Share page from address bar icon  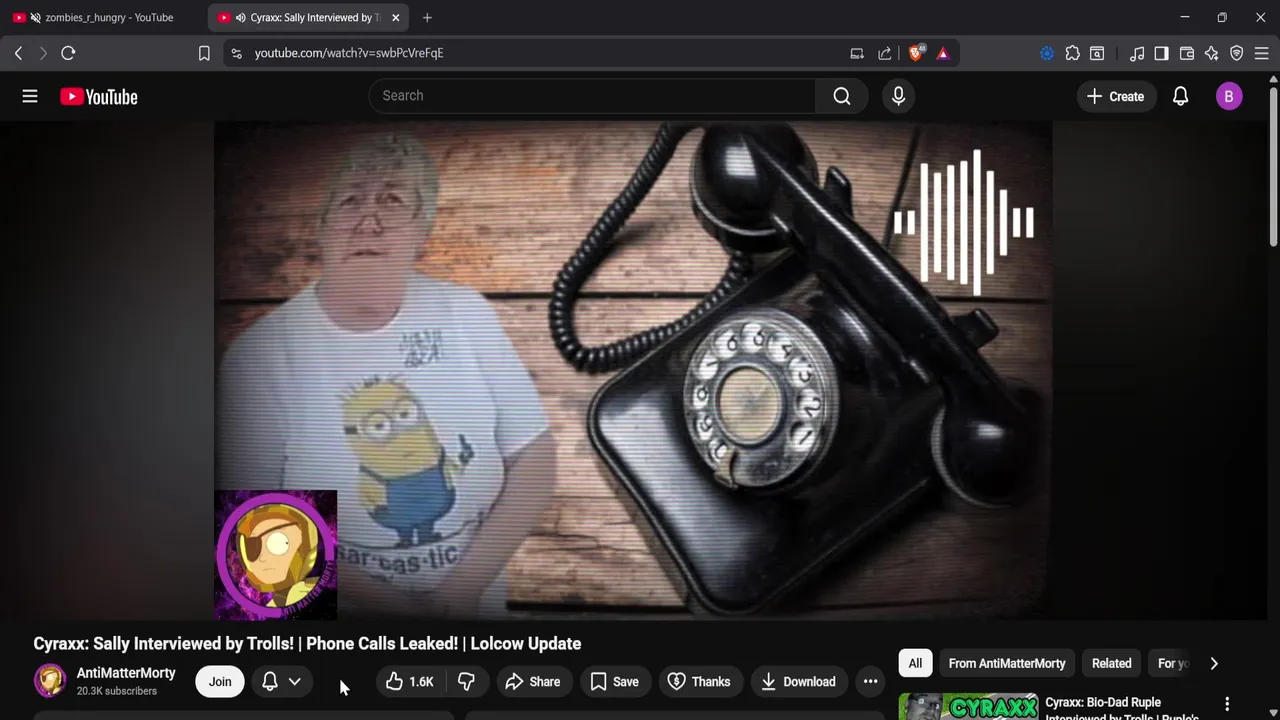(885, 53)
